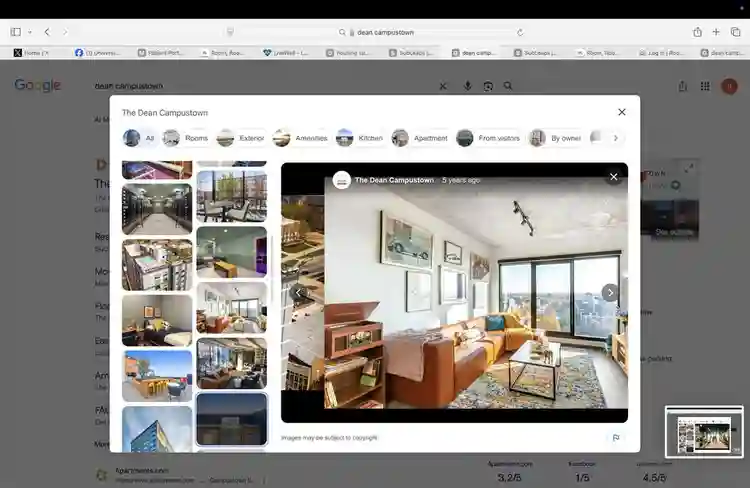Reload the page using the refresh icon
Viewport: 750px width, 488px height.
click(x=520, y=33)
